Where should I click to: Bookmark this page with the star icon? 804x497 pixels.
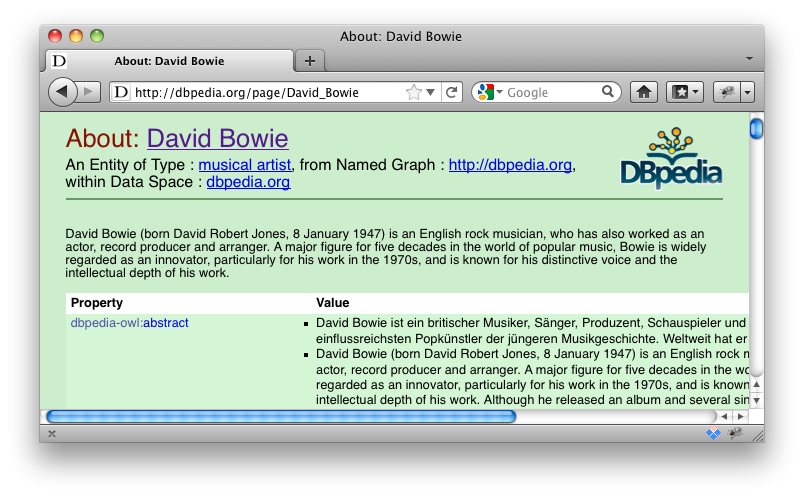click(413, 92)
